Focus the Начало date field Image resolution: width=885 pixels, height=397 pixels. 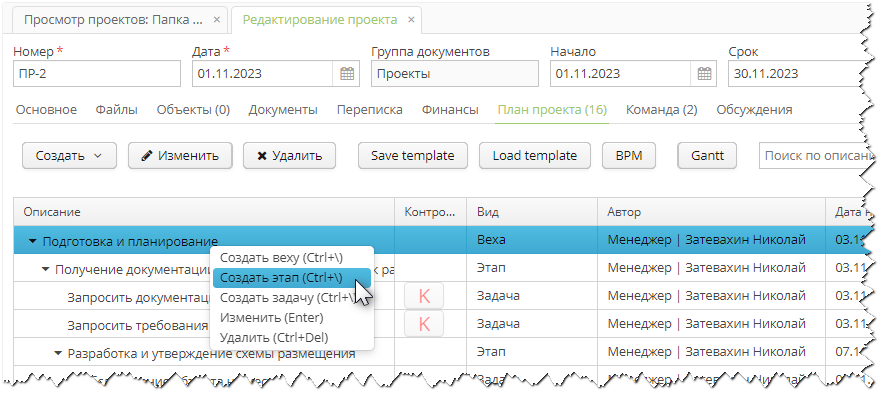[620, 73]
